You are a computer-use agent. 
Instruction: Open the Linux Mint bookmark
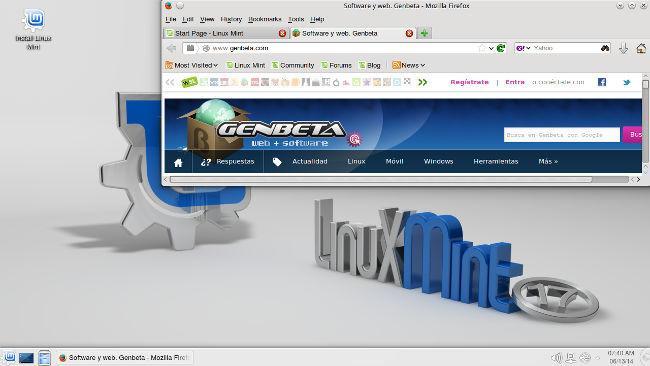(x=245, y=65)
